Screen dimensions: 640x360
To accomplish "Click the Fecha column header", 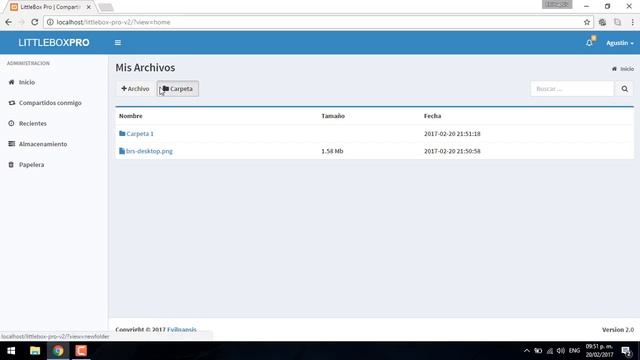I will pos(432,116).
